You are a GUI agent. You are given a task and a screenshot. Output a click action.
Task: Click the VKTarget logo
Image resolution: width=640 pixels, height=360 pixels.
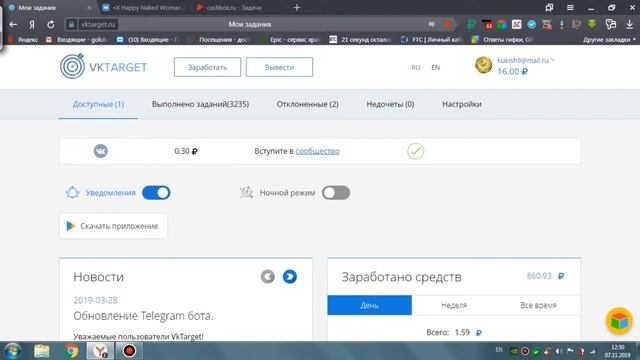[x=104, y=67]
